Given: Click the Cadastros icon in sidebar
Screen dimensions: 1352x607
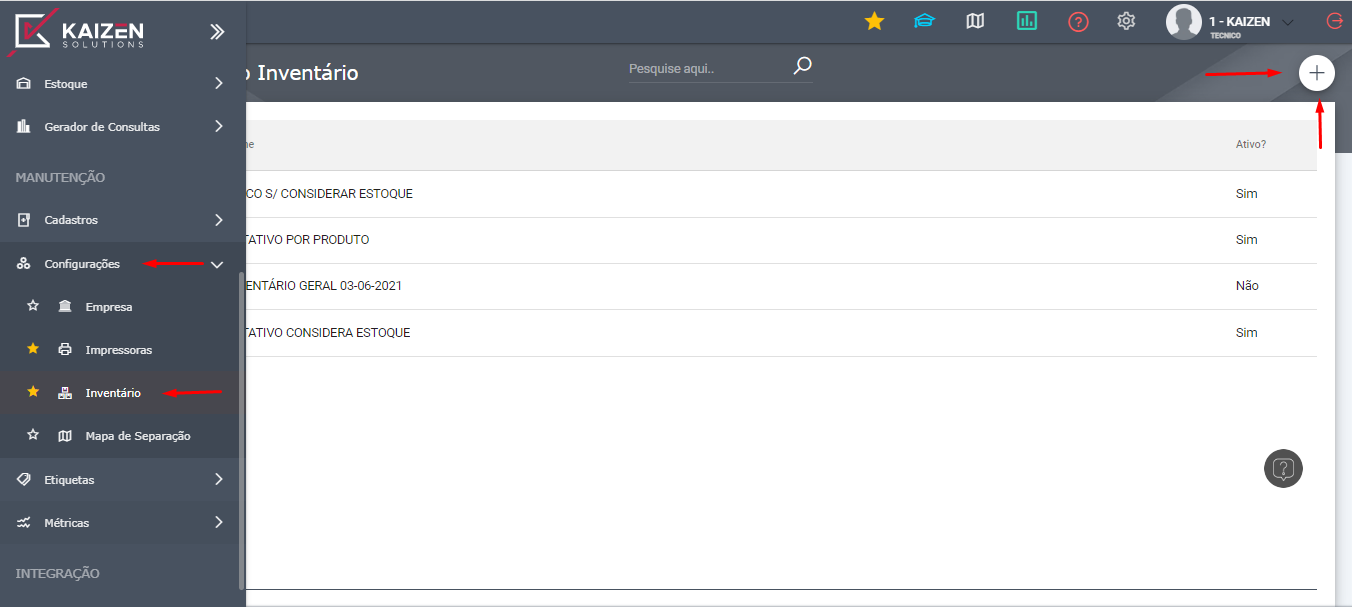Looking at the screenshot, I should 24,220.
